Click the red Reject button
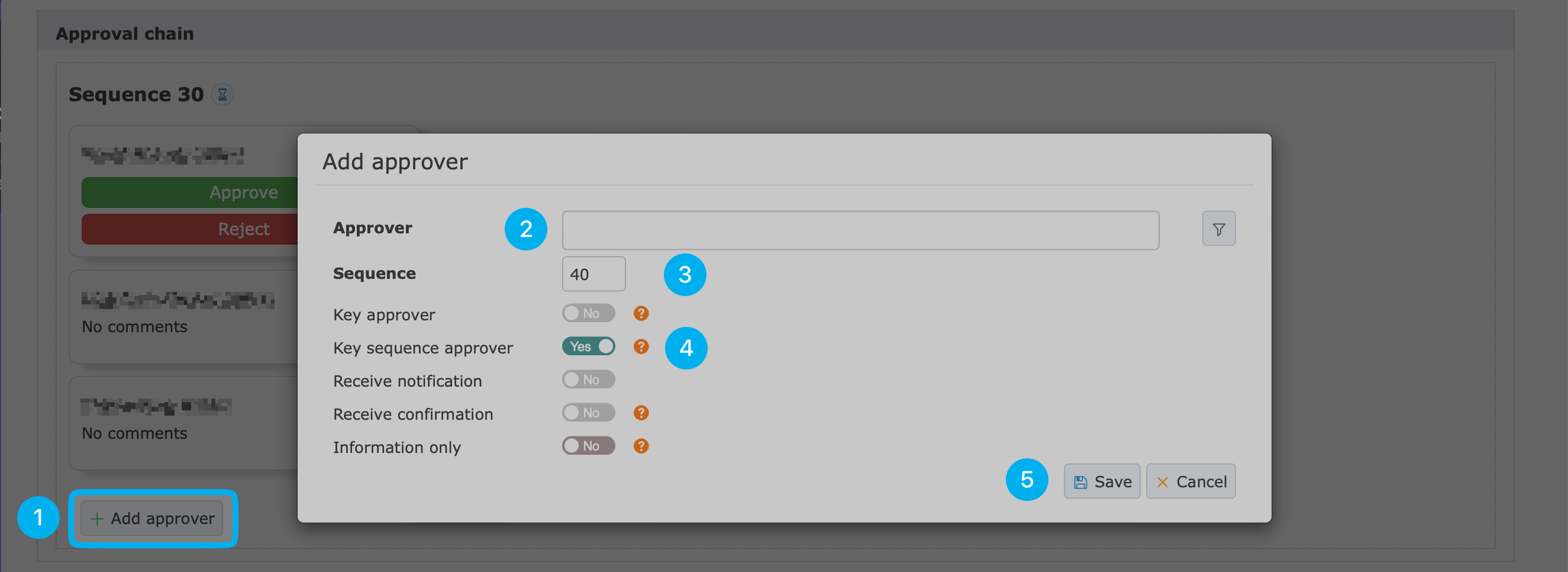Image resolution: width=1568 pixels, height=572 pixels. click(x=190, y=229)
